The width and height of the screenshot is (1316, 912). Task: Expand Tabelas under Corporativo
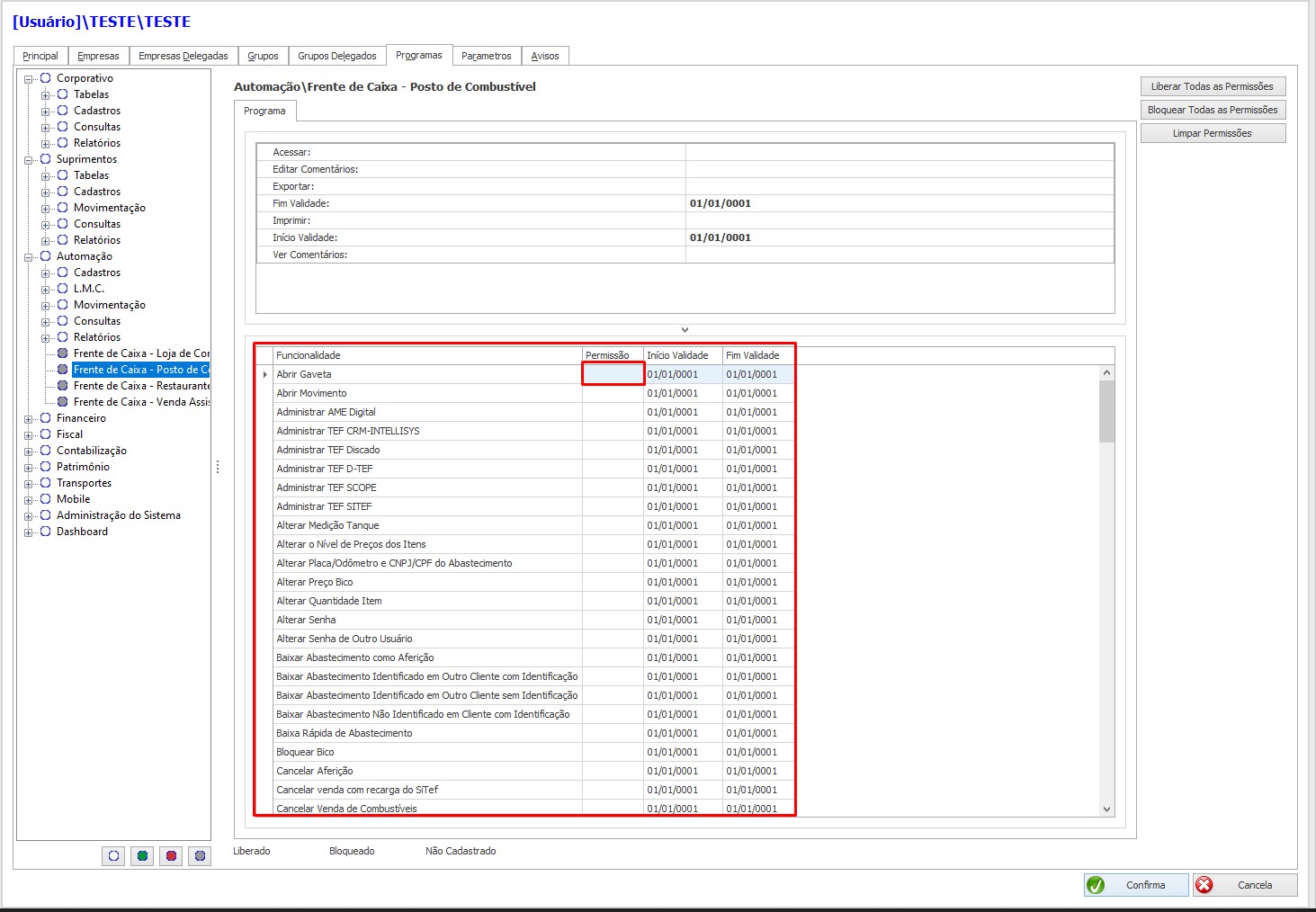pyautogui.click(x=46, y=95)
